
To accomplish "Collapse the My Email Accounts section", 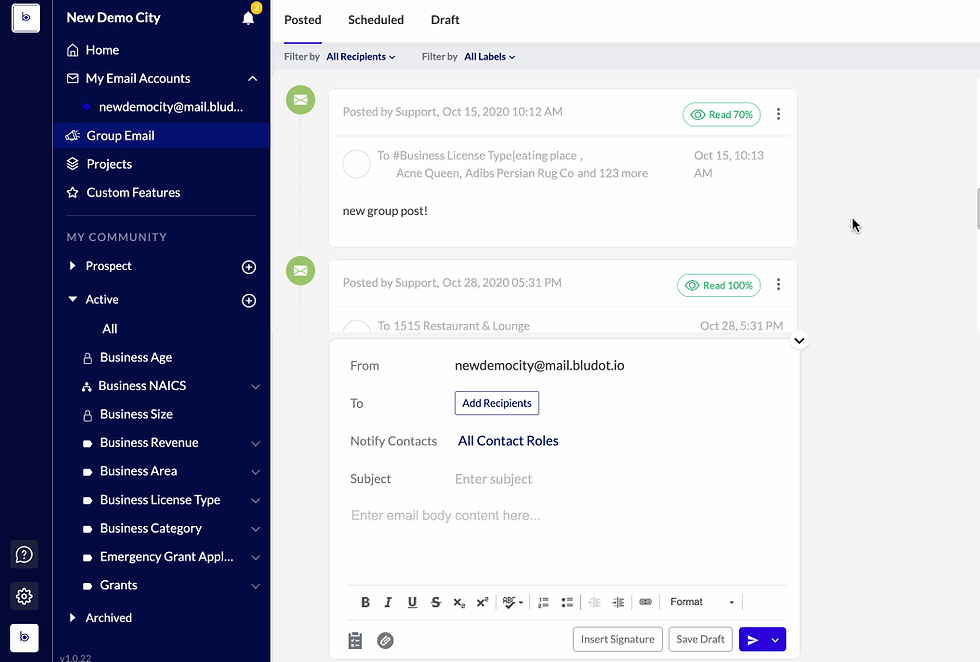I will [252, 79].
